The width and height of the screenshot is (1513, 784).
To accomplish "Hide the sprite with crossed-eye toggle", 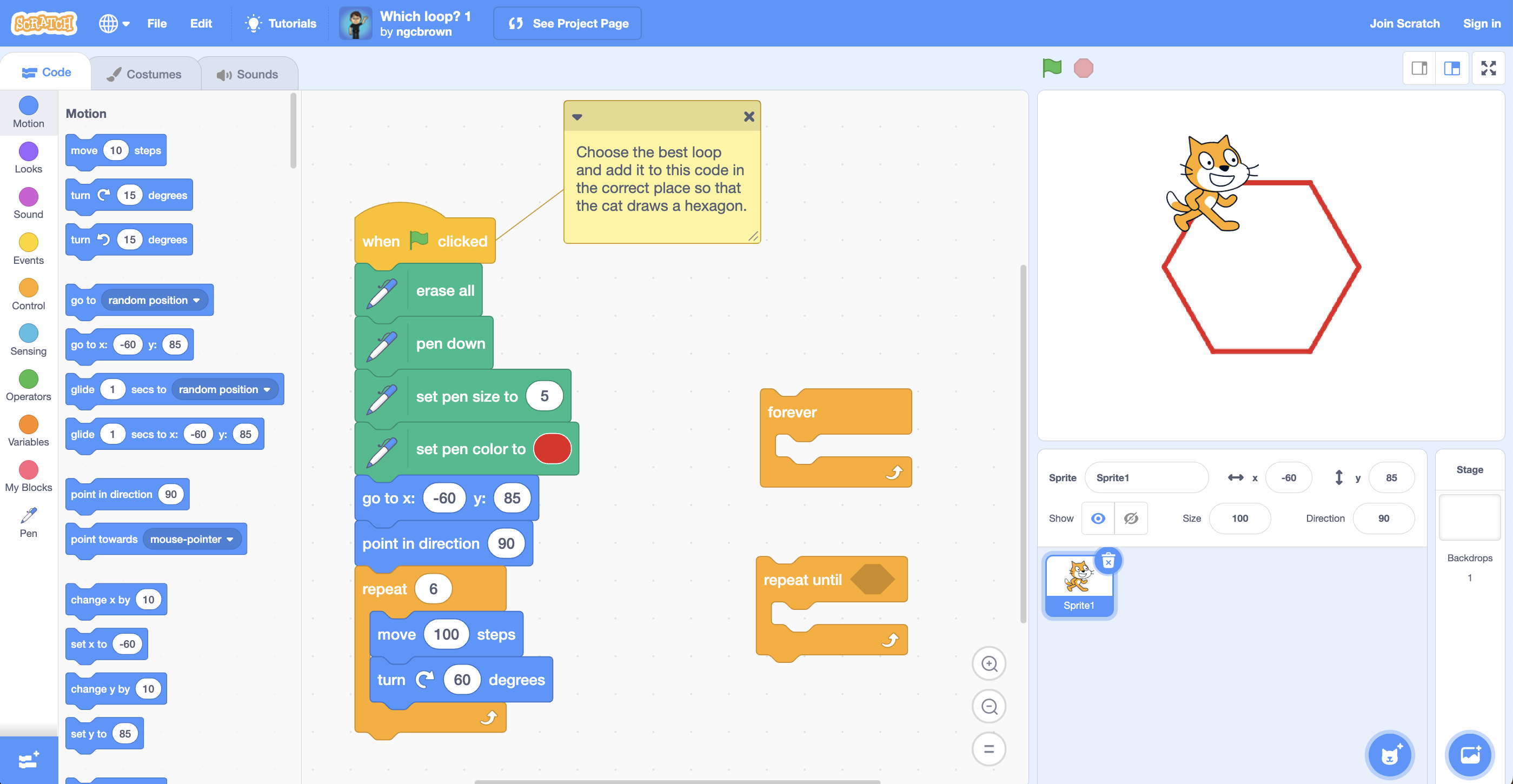I will click(x=1131, y=518).
